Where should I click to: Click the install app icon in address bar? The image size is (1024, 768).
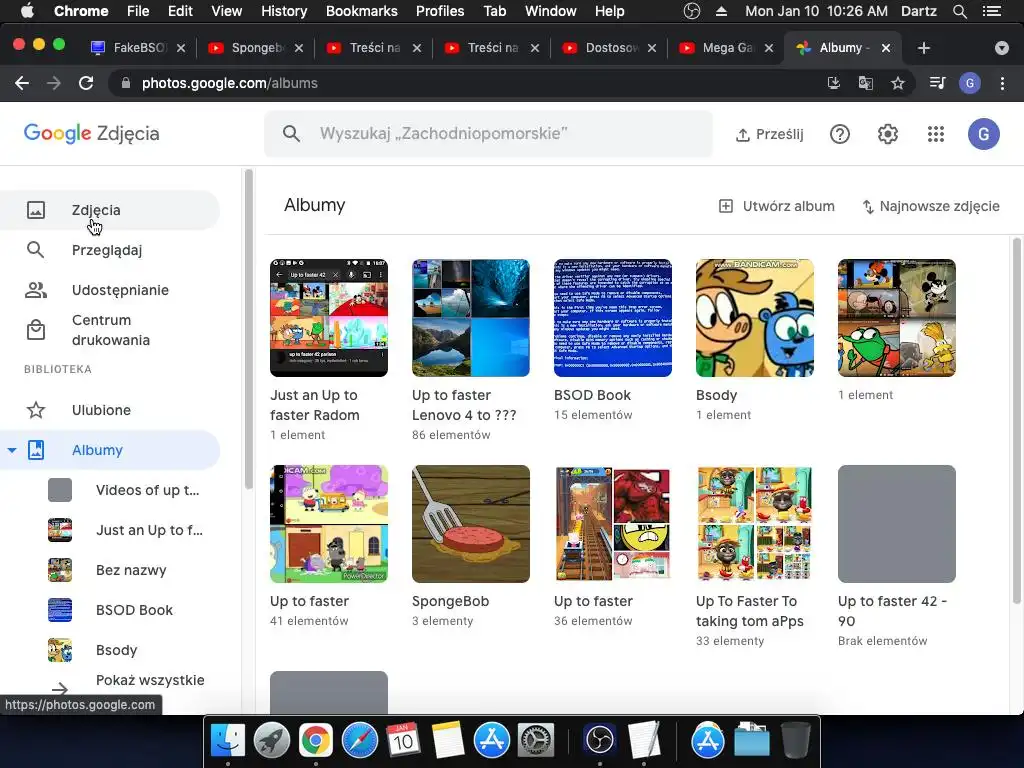tap(833, 83)
